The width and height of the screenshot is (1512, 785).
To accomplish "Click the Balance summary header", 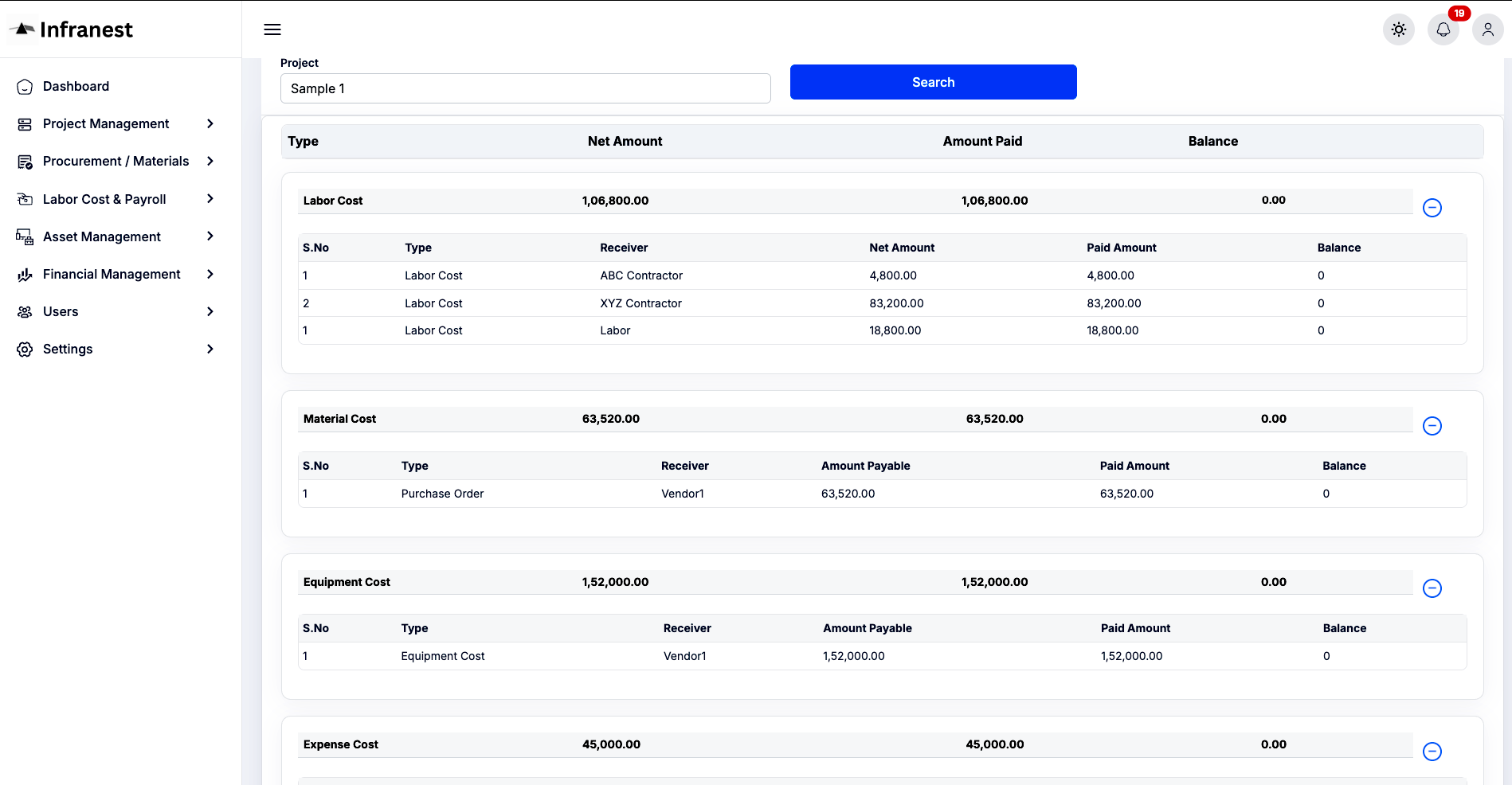I will tap(1213, 141).
